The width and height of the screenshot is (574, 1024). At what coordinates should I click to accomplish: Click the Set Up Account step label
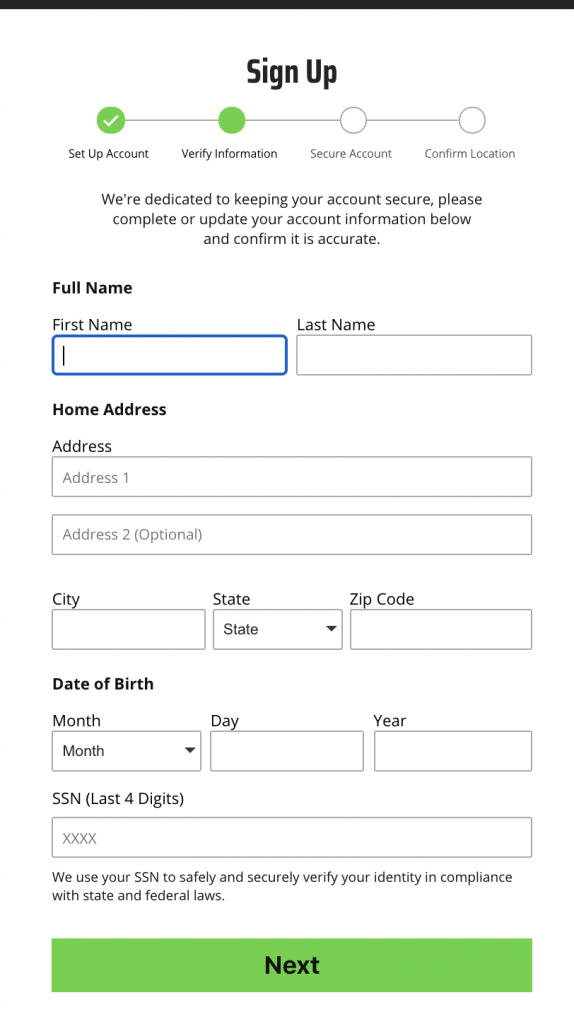(x=108, y=154)
